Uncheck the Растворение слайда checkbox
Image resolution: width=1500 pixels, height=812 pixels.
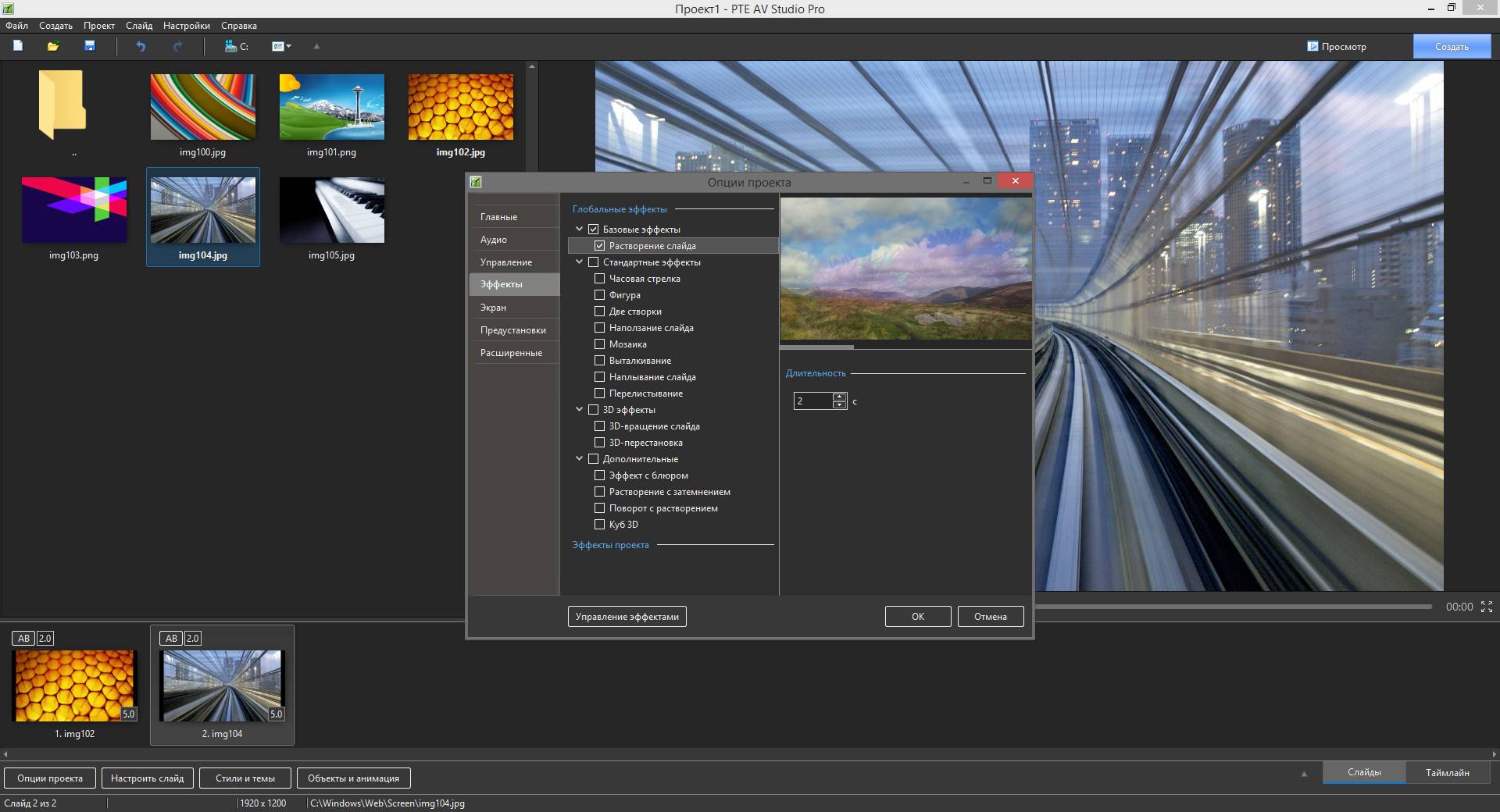point(599,246)
